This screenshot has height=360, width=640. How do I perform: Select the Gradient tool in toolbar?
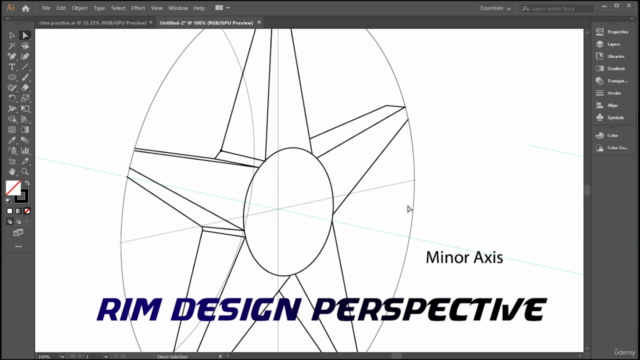(25, 130)
